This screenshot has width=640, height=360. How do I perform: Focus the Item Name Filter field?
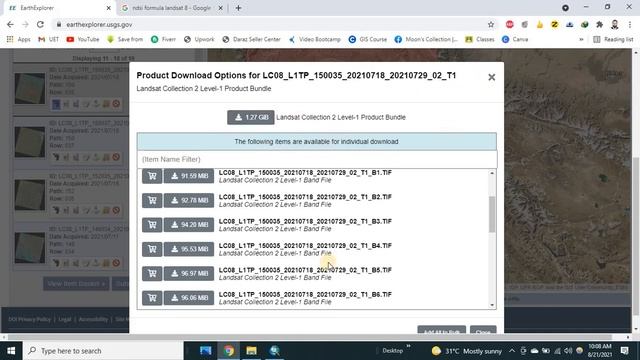click(x=317, y=159)
